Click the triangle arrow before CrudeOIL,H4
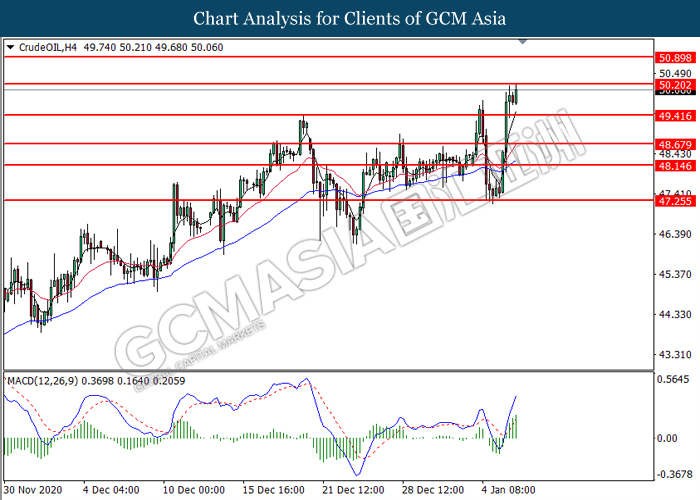 [10, 46]
